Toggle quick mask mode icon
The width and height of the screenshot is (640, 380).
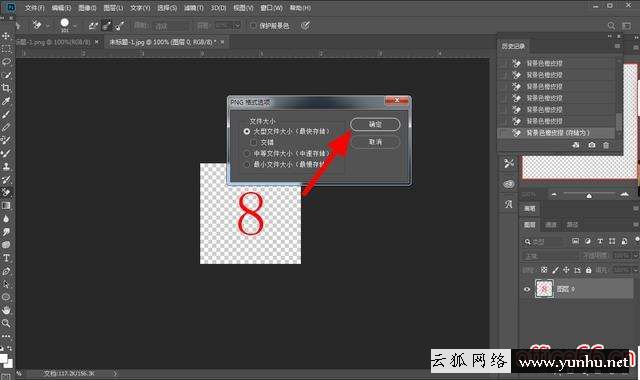[x=5, y=376]
